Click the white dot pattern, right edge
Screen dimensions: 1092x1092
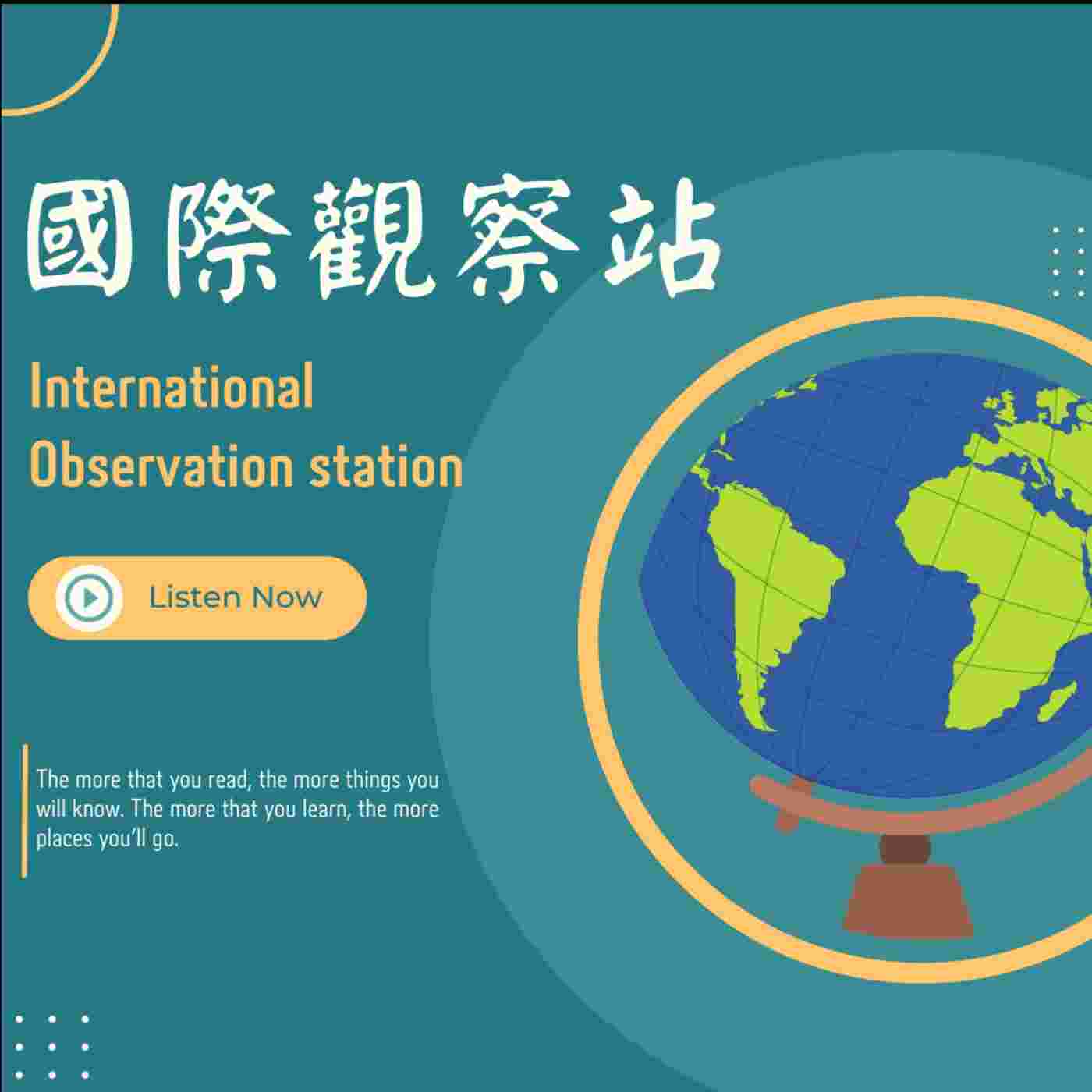[x=1068, y=261]
